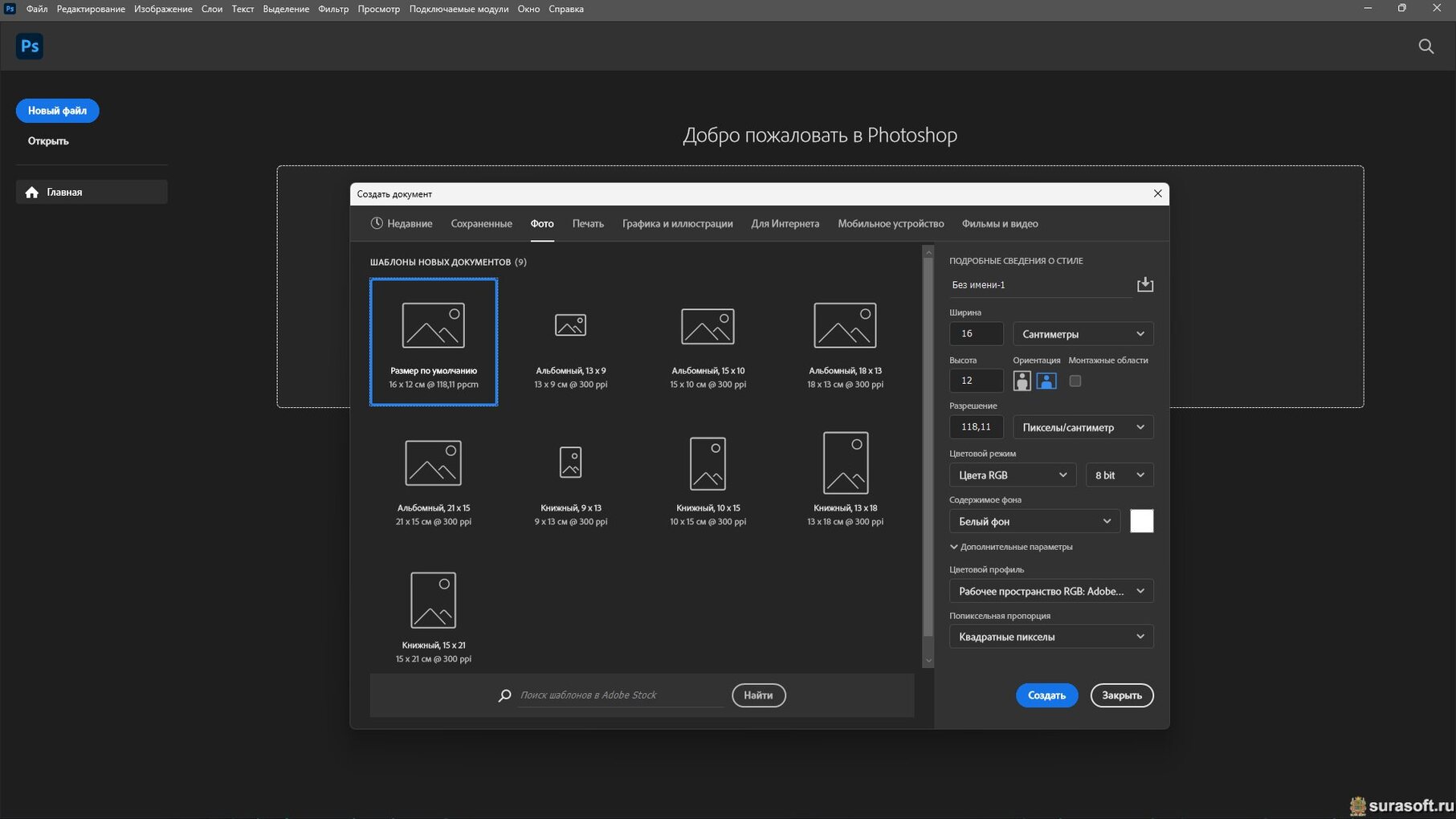Click the clock icon on Недавние tab
This screenshot has width=1456, height=819.
(x=377, y=223)
